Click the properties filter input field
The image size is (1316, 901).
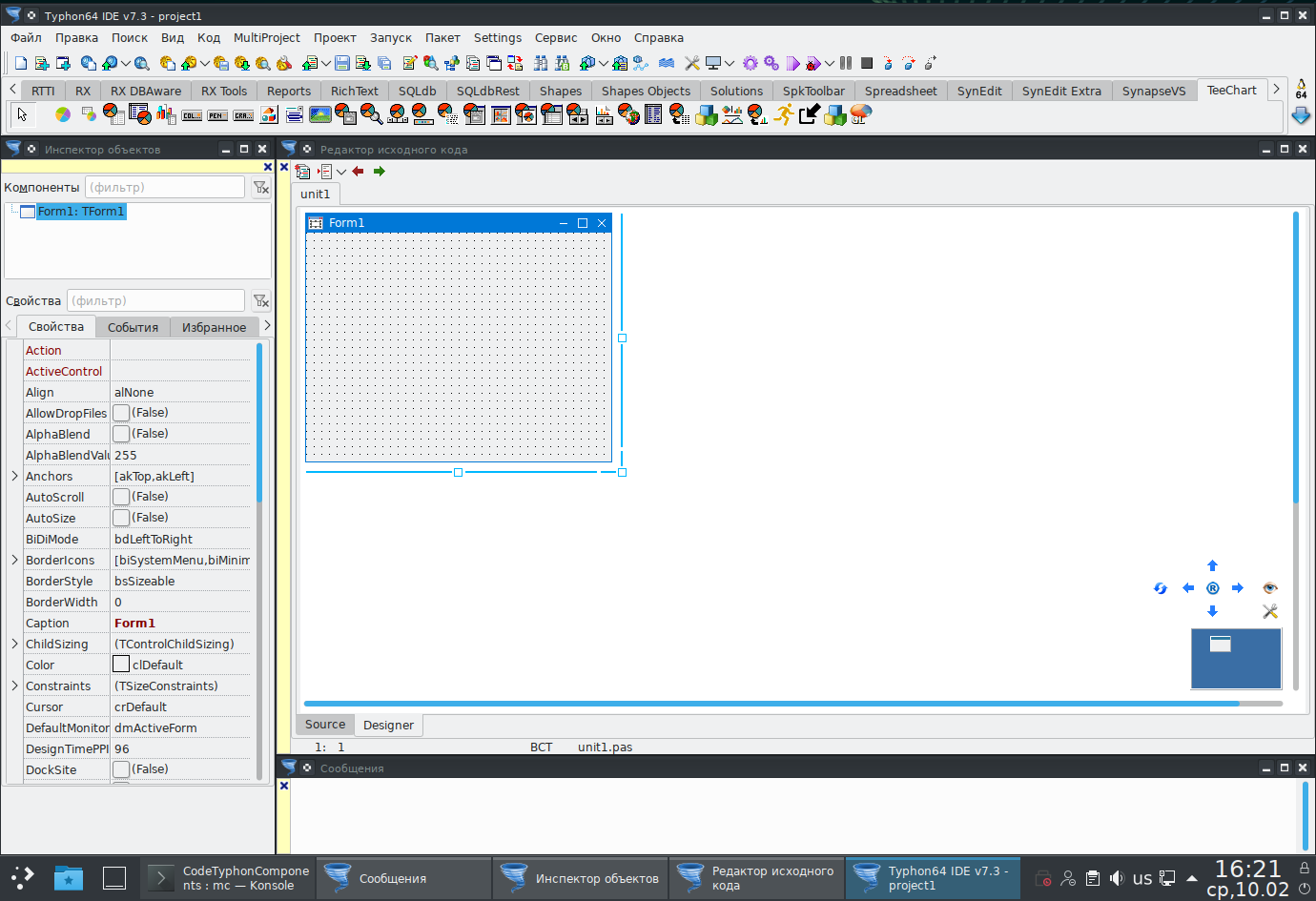[156, 301]
